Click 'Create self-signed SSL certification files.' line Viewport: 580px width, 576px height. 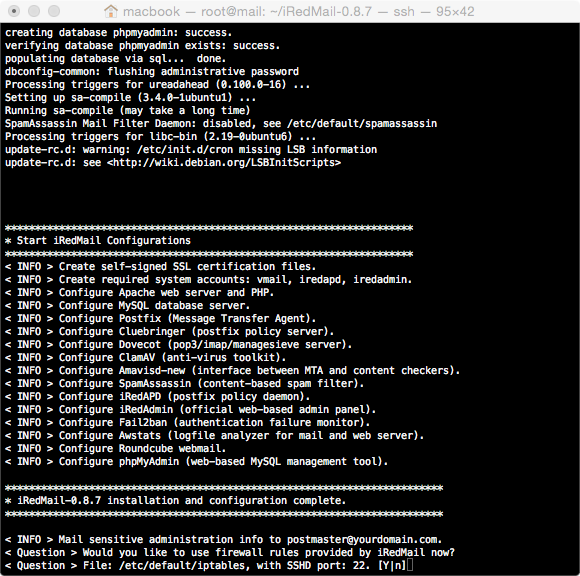(x=160, y=266)
